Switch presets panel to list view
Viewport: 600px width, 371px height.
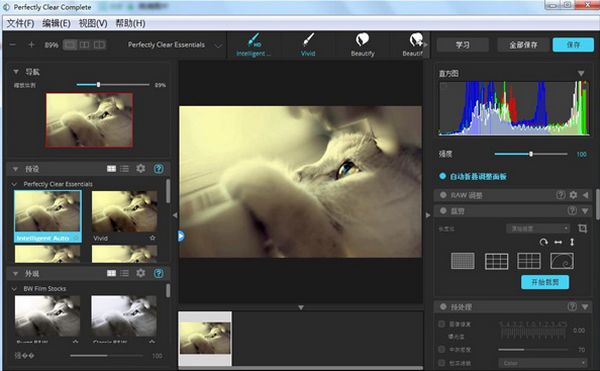coord(125,169)
